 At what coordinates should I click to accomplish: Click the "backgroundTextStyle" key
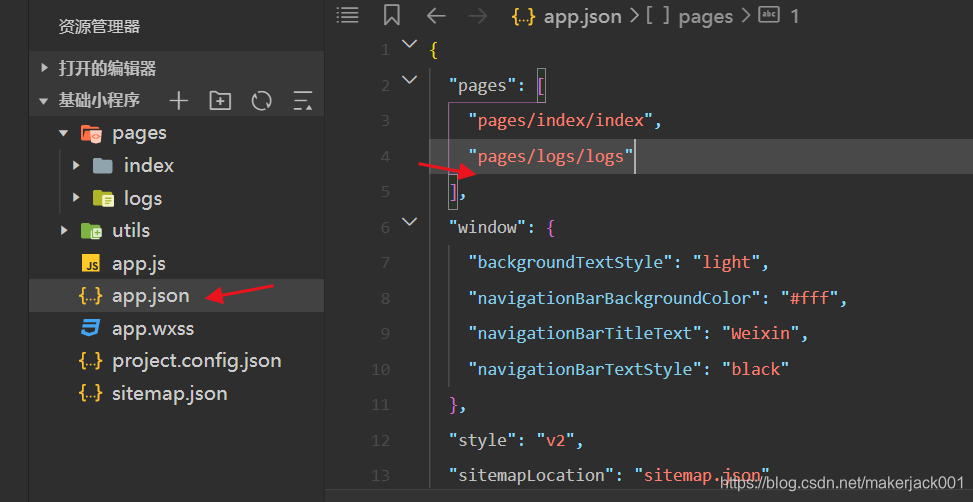[571, 262]
